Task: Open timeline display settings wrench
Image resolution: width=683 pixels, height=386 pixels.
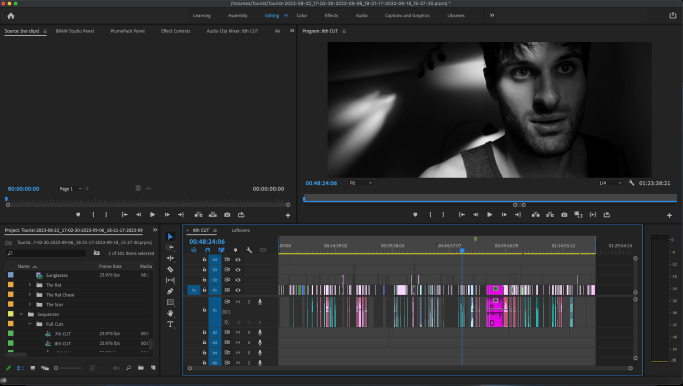Action: click(249, 250)
